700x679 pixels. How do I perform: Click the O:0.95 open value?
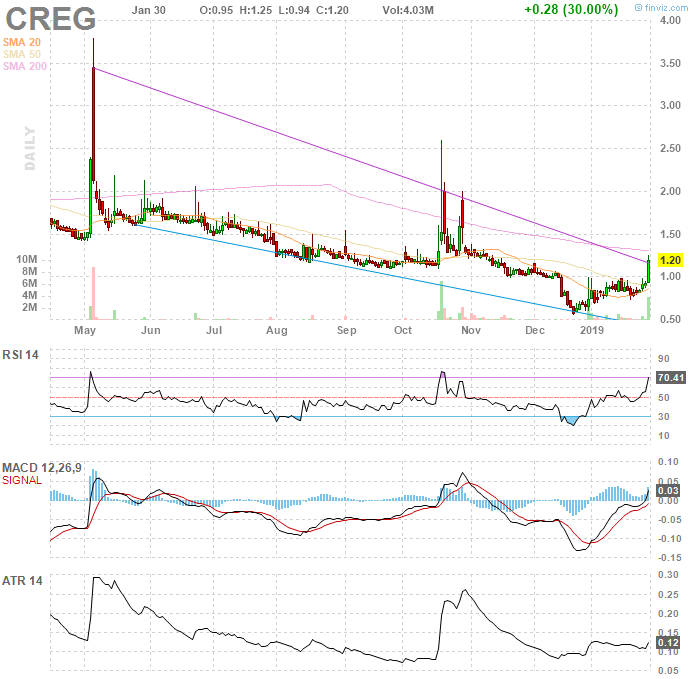216,10
